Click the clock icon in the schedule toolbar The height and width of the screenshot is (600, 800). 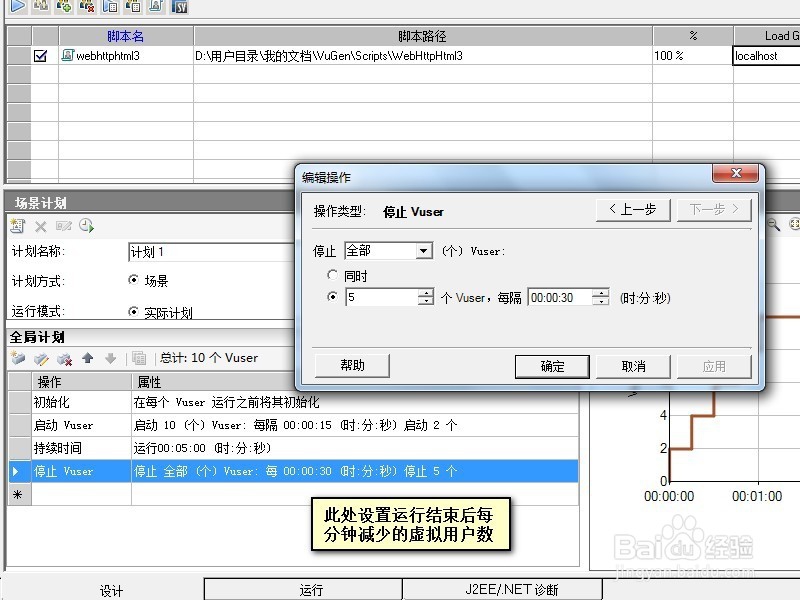pyautogui.click(x=85, y=227)
